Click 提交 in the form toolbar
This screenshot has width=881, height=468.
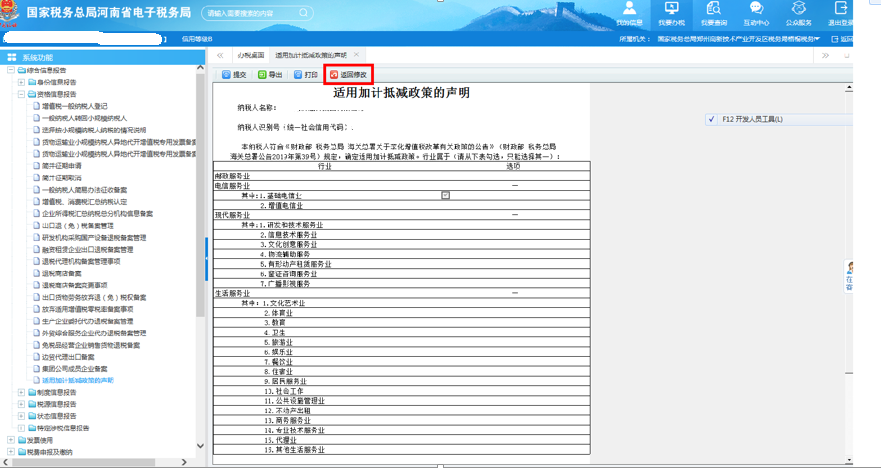[234, 75]
